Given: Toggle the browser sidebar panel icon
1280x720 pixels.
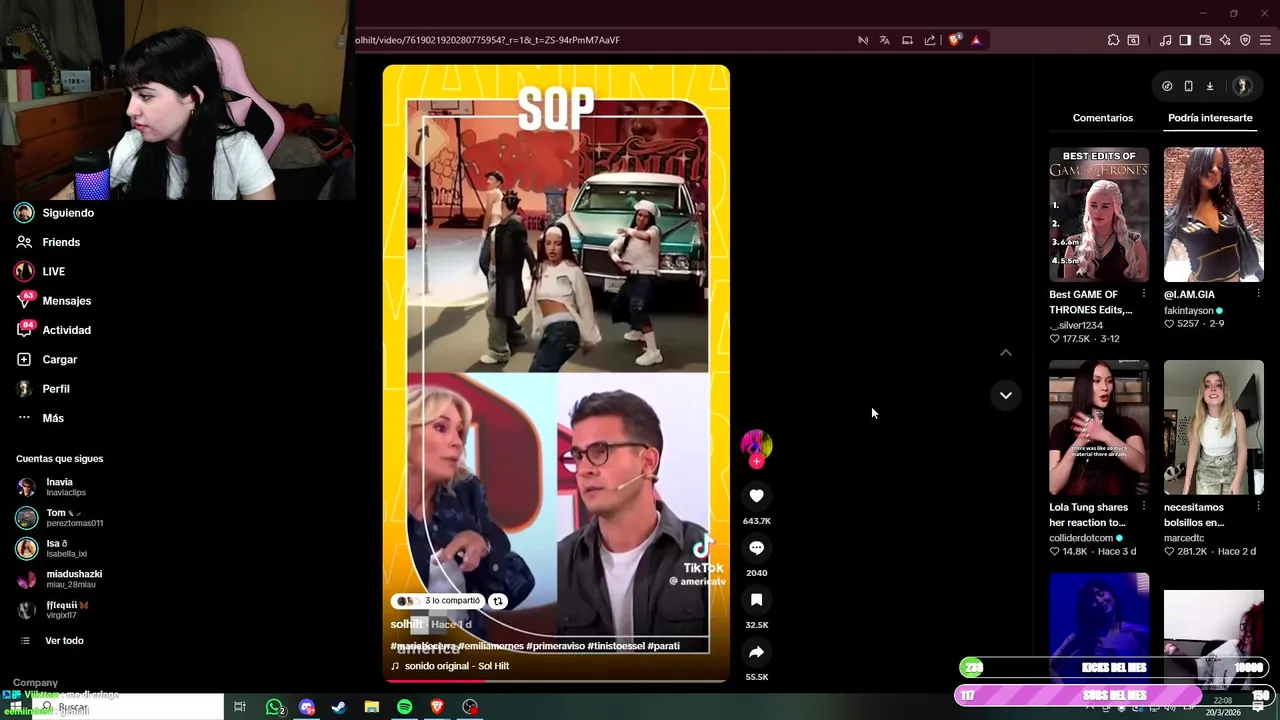Looking at the screenshot, I should [x=1185, y=40].
